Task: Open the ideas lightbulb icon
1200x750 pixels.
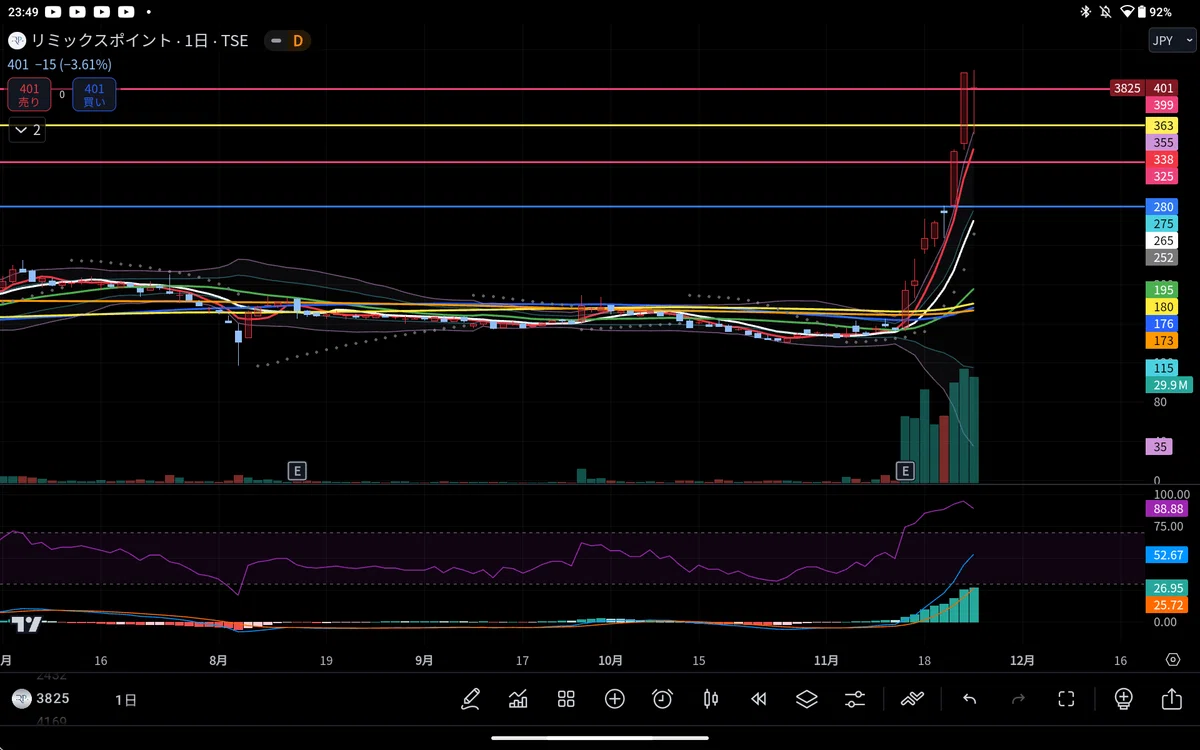Action: 1123,699
